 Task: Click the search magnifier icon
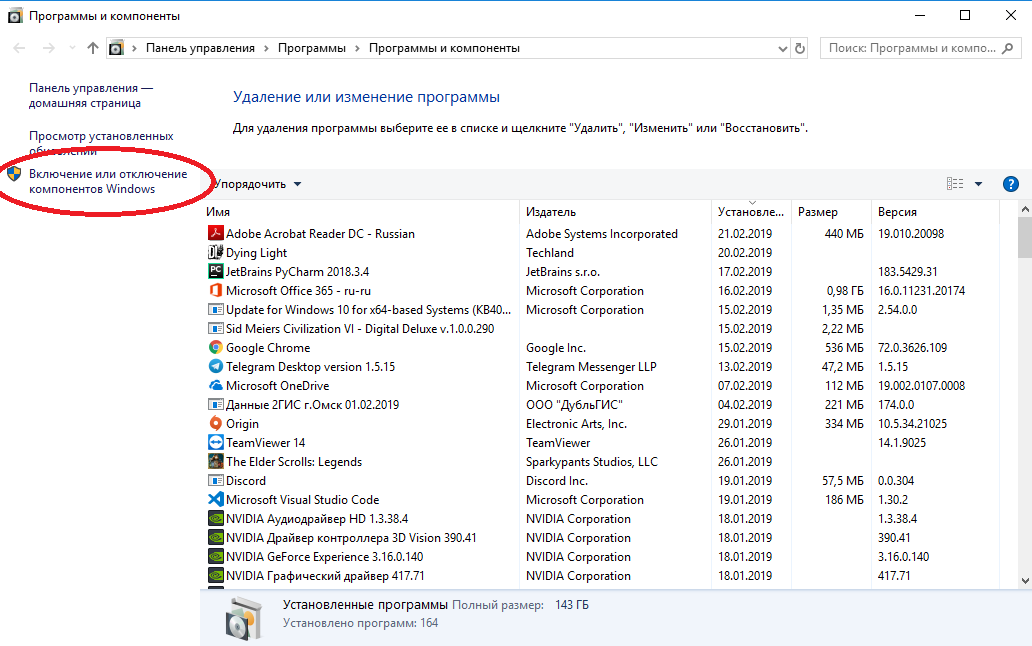click(1007, 48)
